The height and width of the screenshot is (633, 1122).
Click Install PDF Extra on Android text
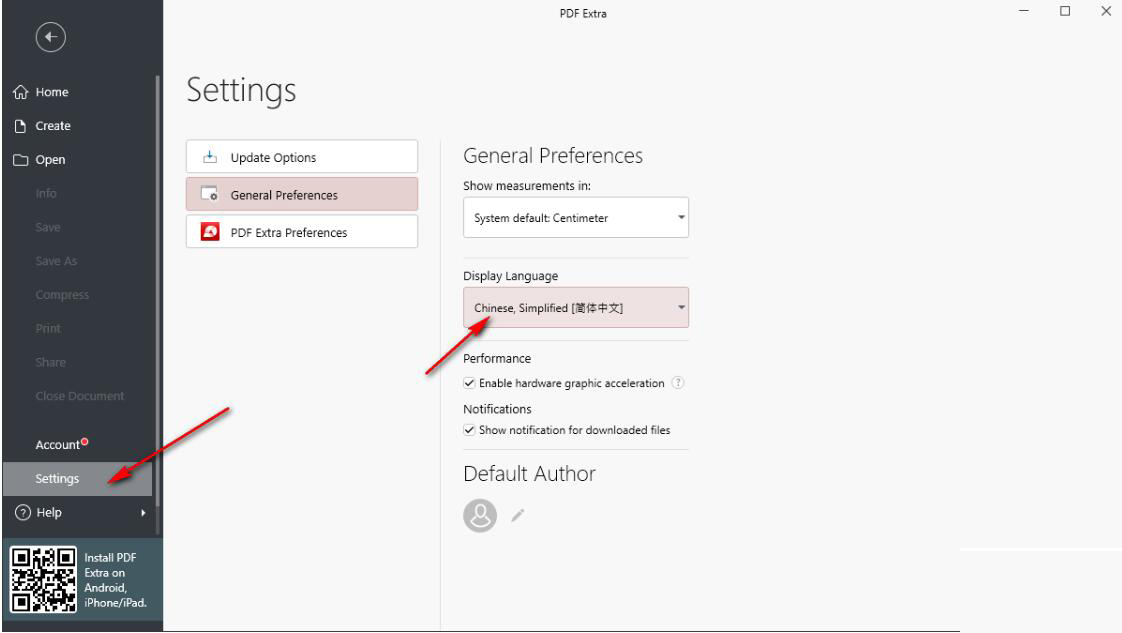pos(115,580)
